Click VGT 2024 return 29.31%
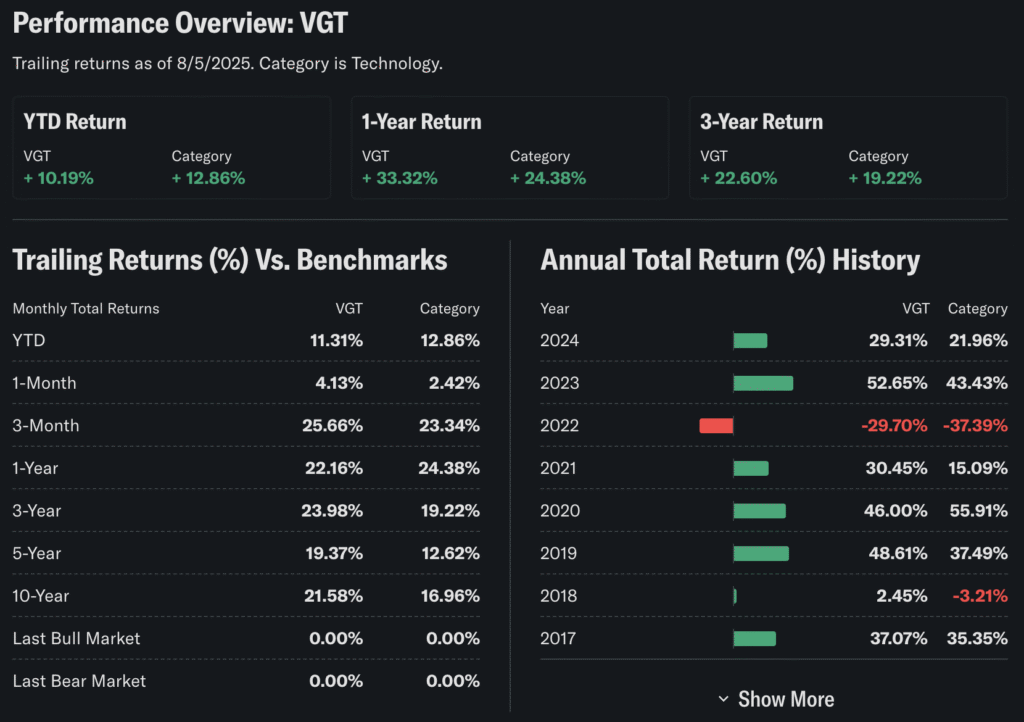The image size is (1024, 722). tap(898, 341)
